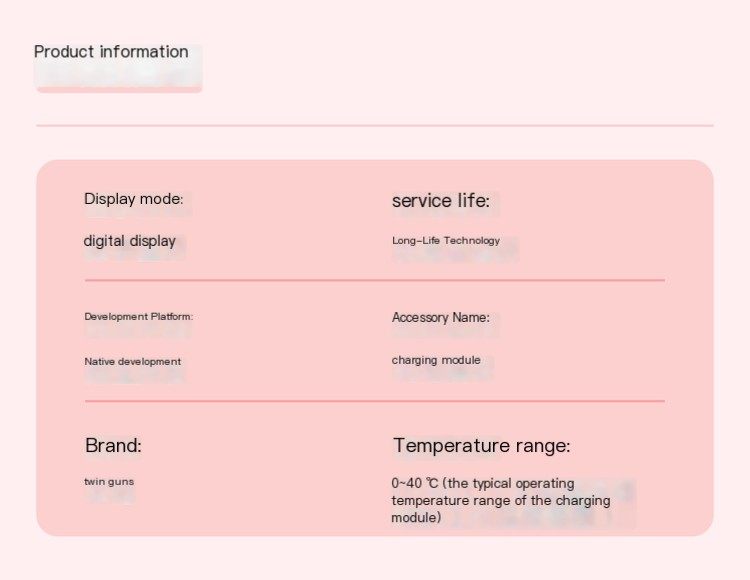Select the service life label
Screen dimensions: 750x580
click(441, 200)
